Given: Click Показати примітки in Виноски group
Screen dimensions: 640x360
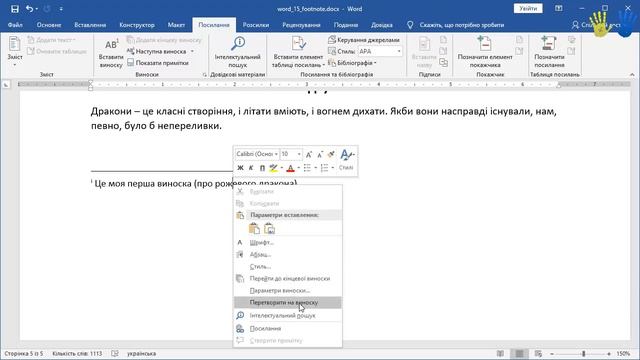Looking at the screenshot, I should tap(158, 63).
